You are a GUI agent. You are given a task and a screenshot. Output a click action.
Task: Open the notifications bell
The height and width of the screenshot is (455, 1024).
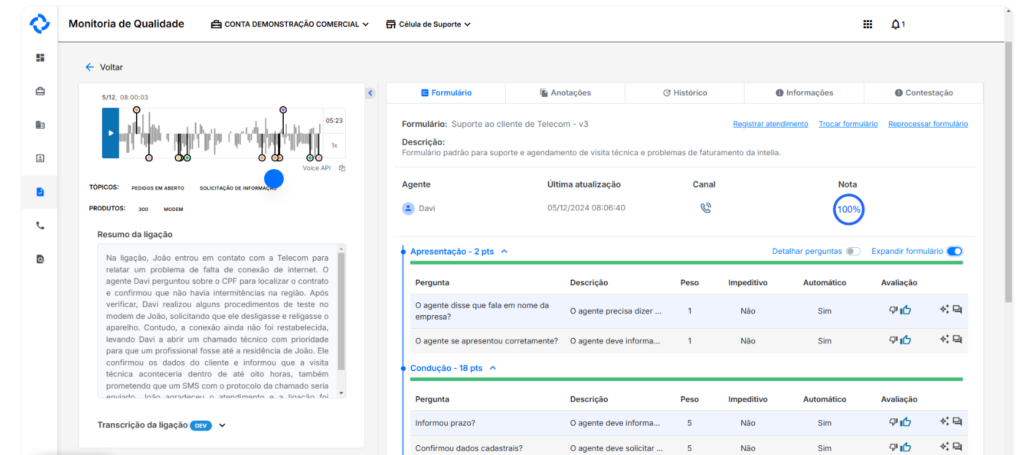(896, 24)
